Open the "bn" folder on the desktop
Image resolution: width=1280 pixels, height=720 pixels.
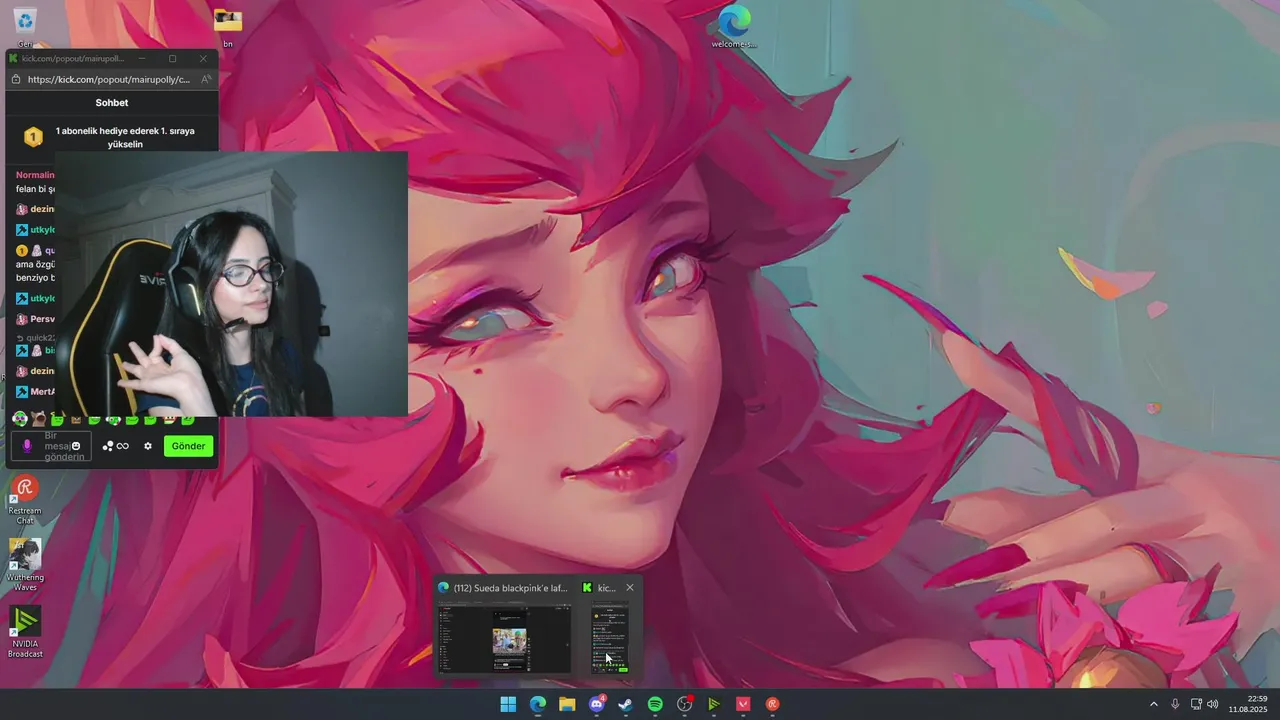pyautogui.click(x=228, y=26)
